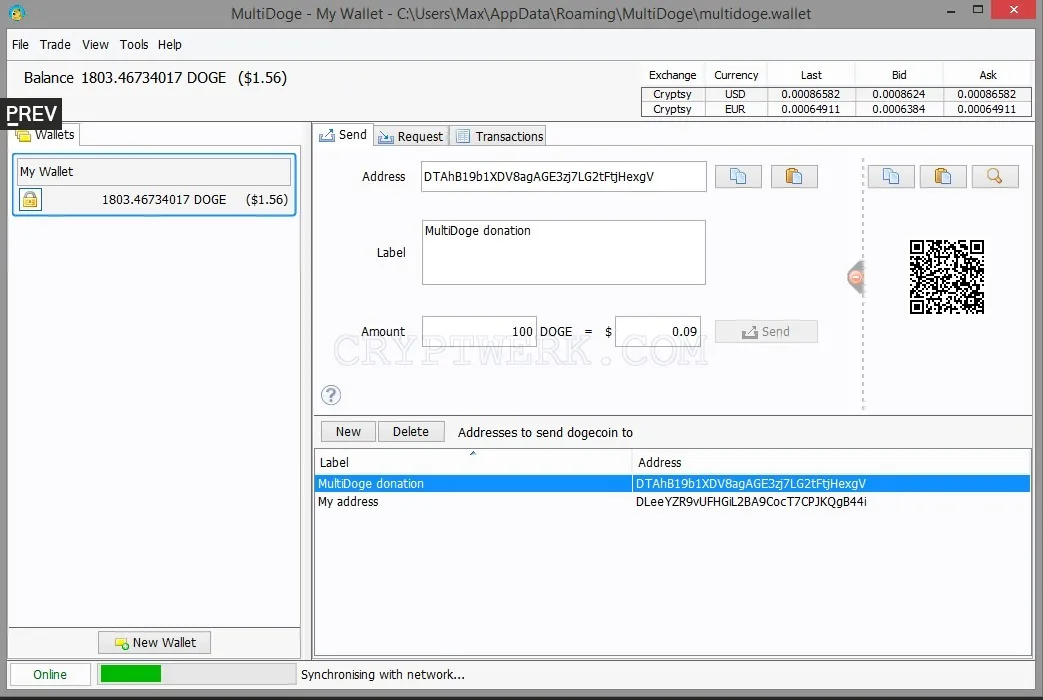Click the Online status indicator
This screenshot has height=700, width=1043.
coord(50,674)
